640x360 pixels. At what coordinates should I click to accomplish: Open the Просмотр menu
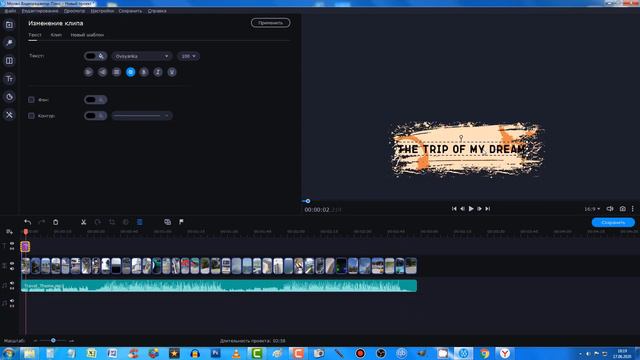74,11
